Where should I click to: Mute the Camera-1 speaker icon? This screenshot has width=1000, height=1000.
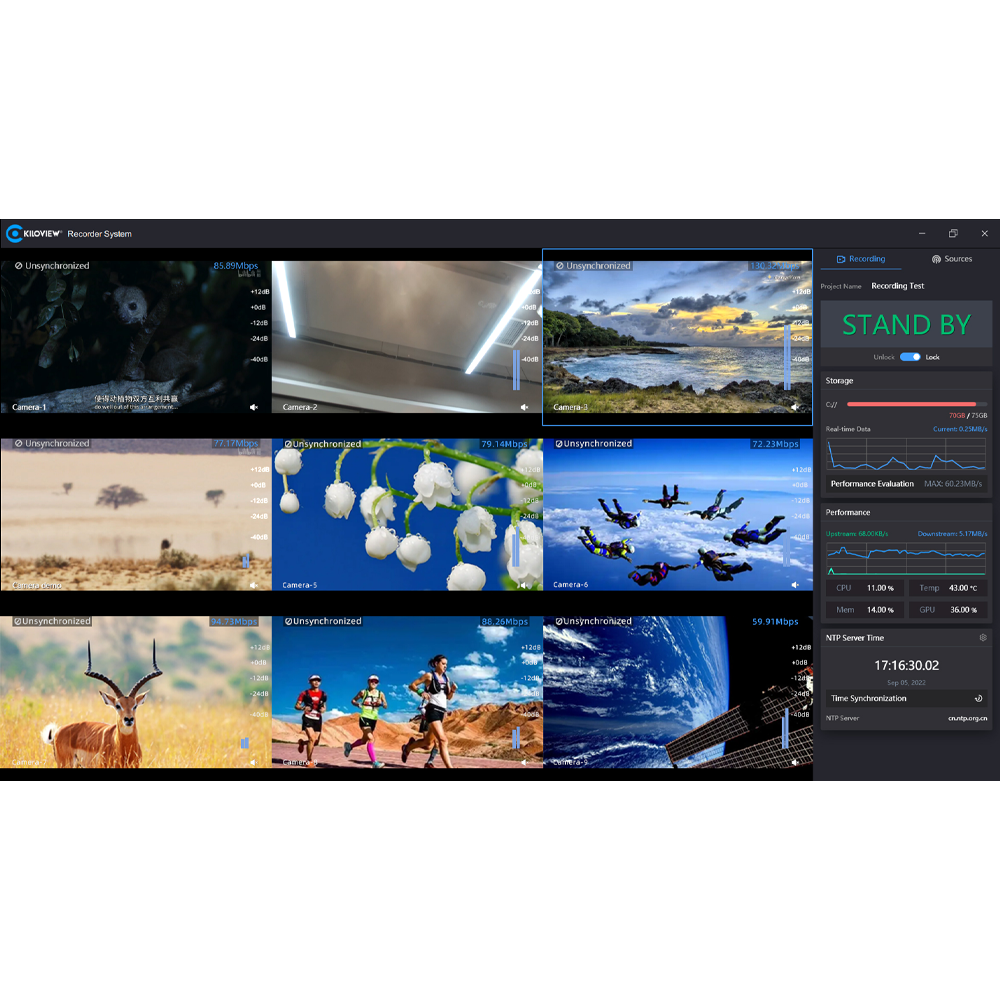254,408
